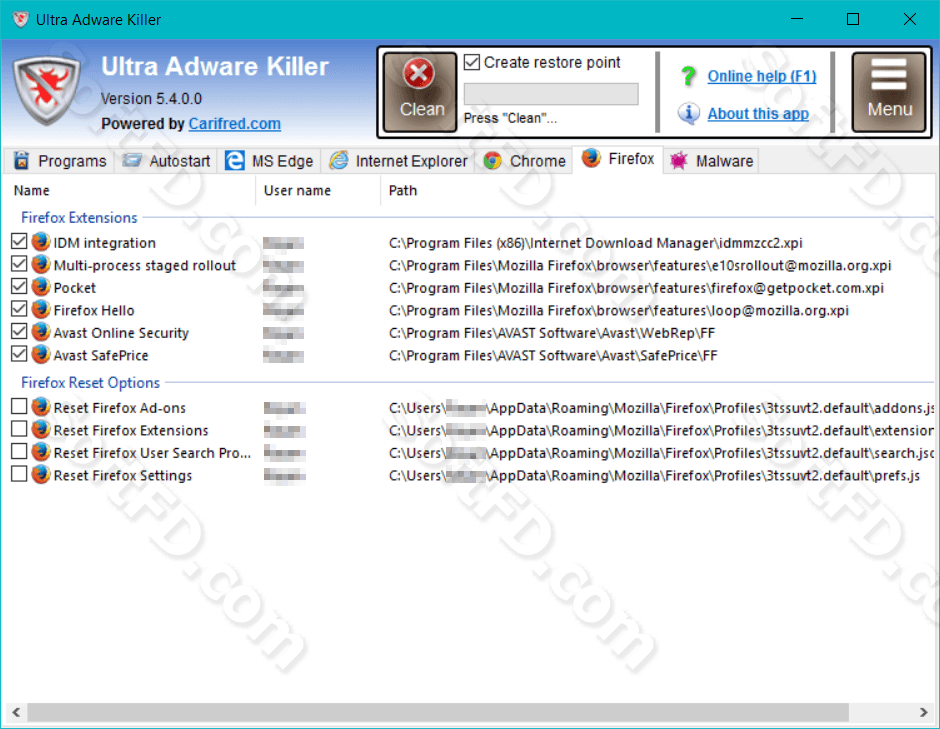Viewport: 940px width, 729px height.
Task: Click the Firefox icon beside Firefox Hello
Action: [x=41, y=309]
